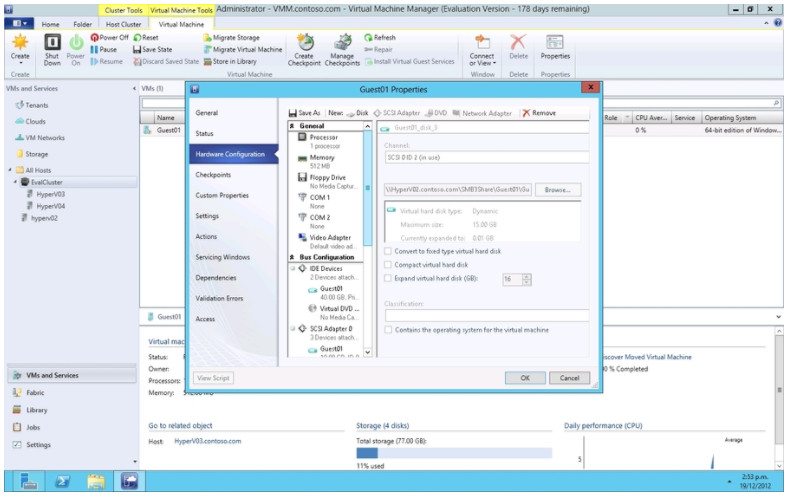Click the Expand disk size stepper
Image resolution: width=789 pixels, height=497 pixels.
pos(526,279)
